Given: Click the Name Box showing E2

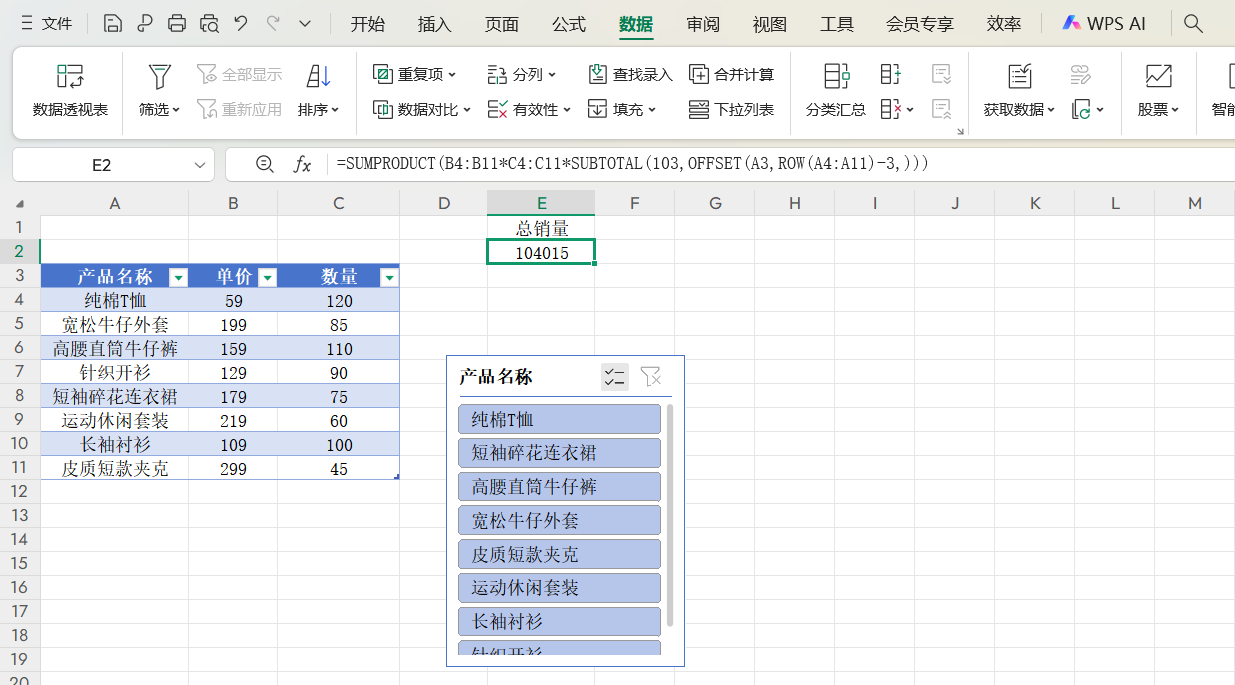Looking at the screenshot, I should [99, 163].
